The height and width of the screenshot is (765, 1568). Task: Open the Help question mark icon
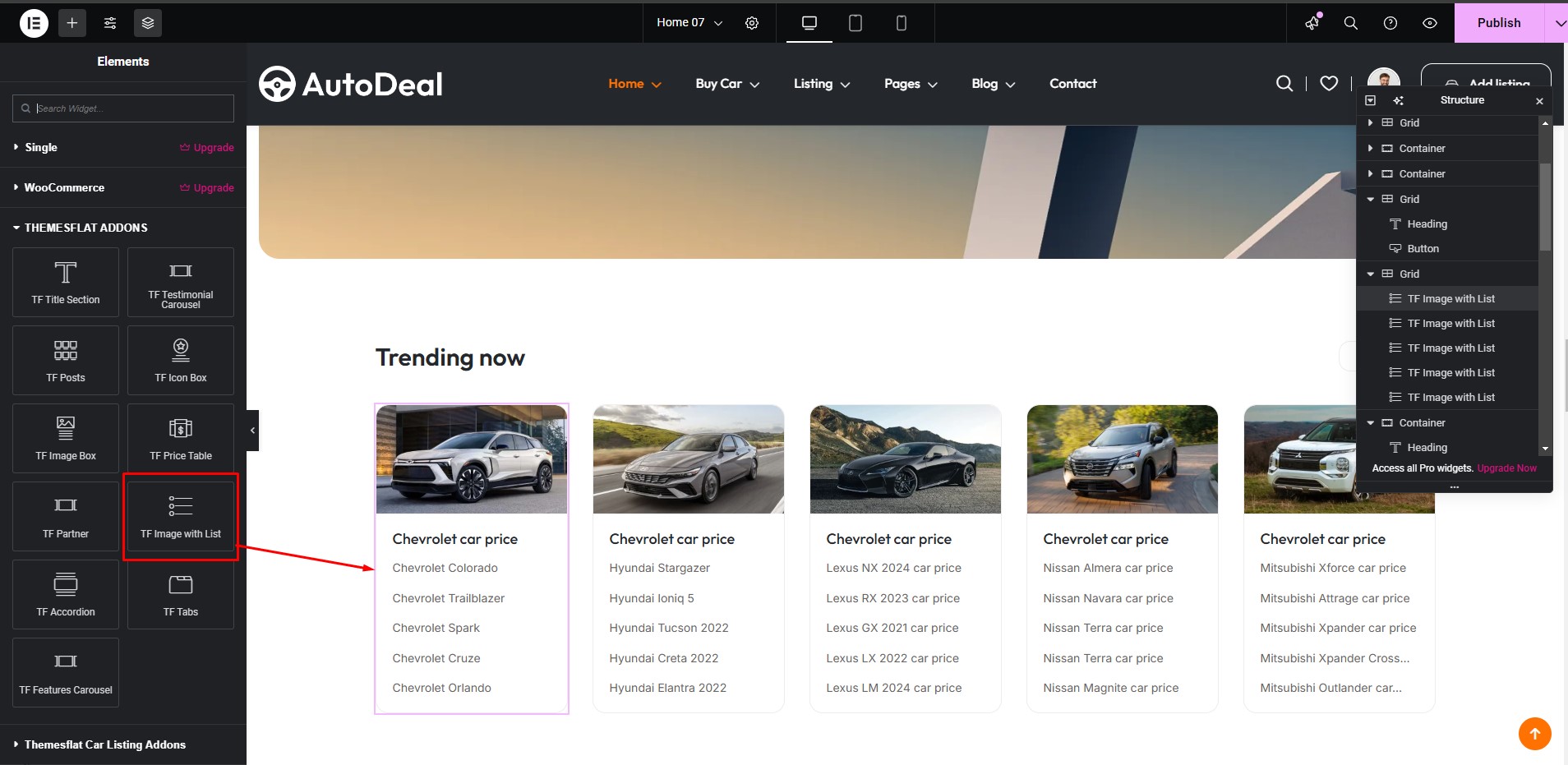click(x=1390, y=23)
